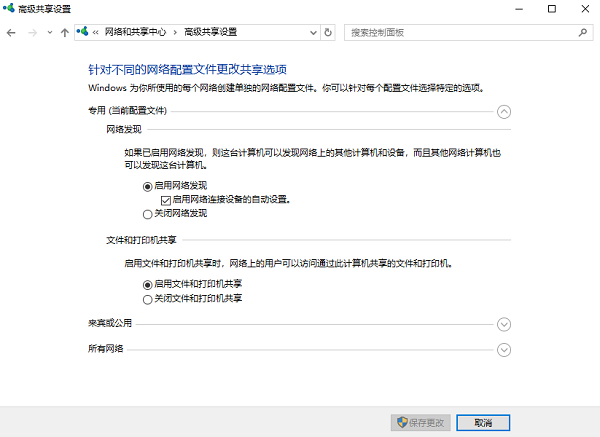600x437 pixels.
Task: Expand the 来宾或公用 profile section
Action: [x=504, y=324]
